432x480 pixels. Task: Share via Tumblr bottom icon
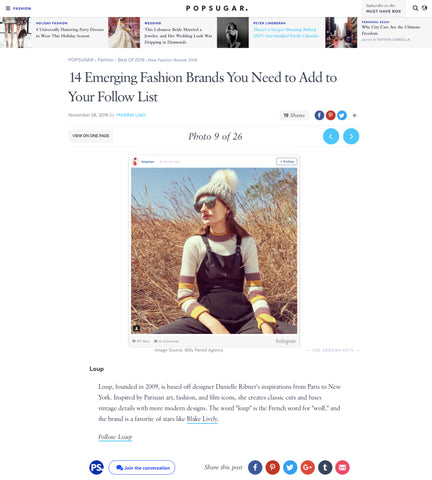point(325,467)
